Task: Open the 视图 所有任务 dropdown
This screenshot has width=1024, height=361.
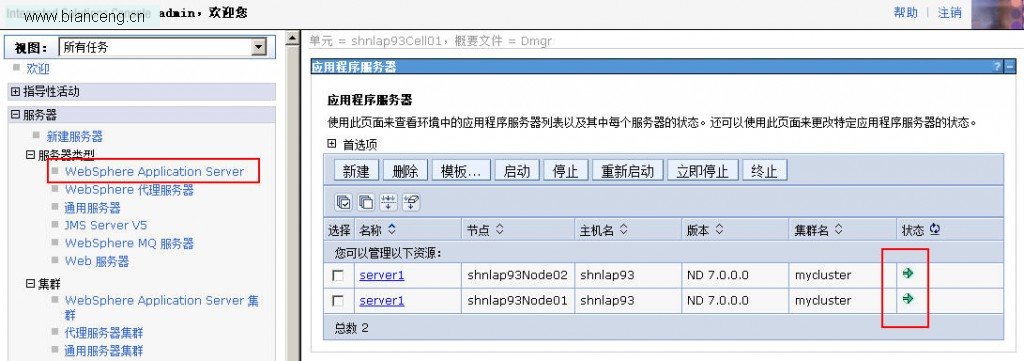Action: (x=260, y=47)
